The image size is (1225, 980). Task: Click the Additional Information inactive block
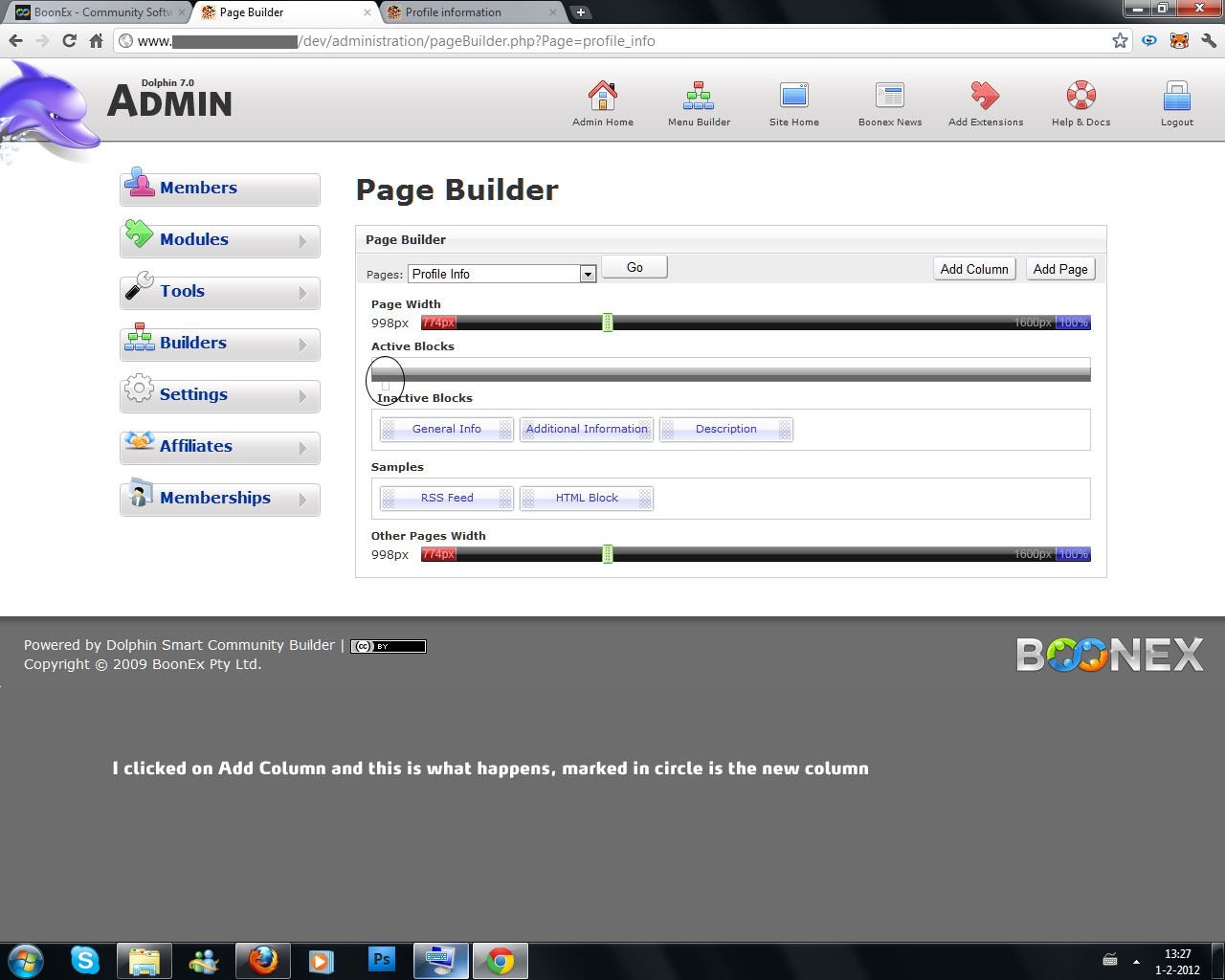[587, 430]
